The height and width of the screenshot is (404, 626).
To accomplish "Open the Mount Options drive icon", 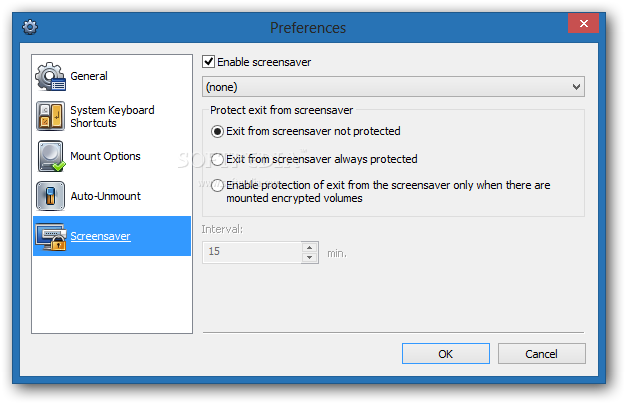I will (x=51, y=156).
